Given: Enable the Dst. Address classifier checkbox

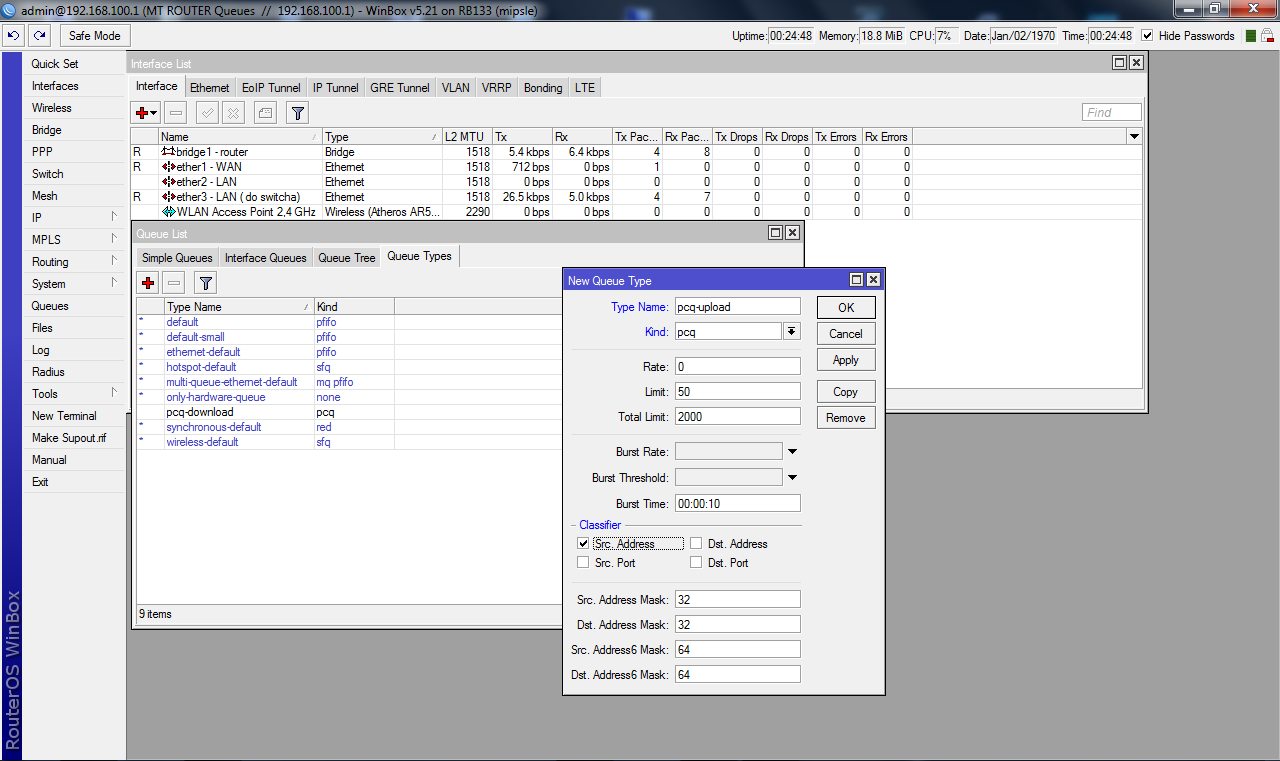Looking at the screenshot, I should (696, 543).
